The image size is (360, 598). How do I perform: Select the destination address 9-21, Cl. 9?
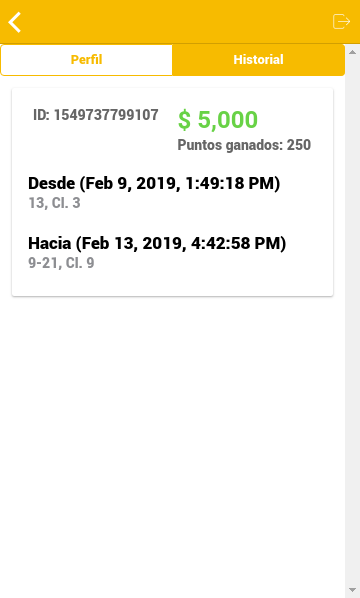[61, 263]
